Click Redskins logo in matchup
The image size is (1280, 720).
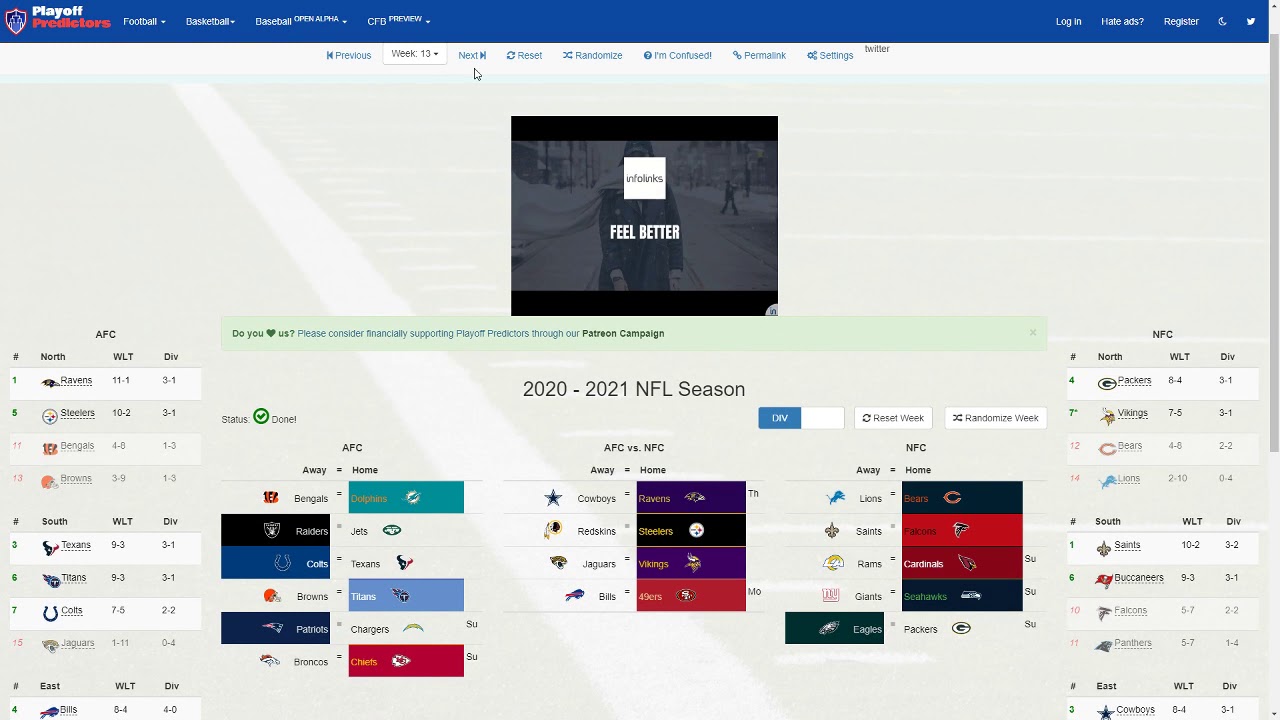pyautogui.click(x=553, y=531)
